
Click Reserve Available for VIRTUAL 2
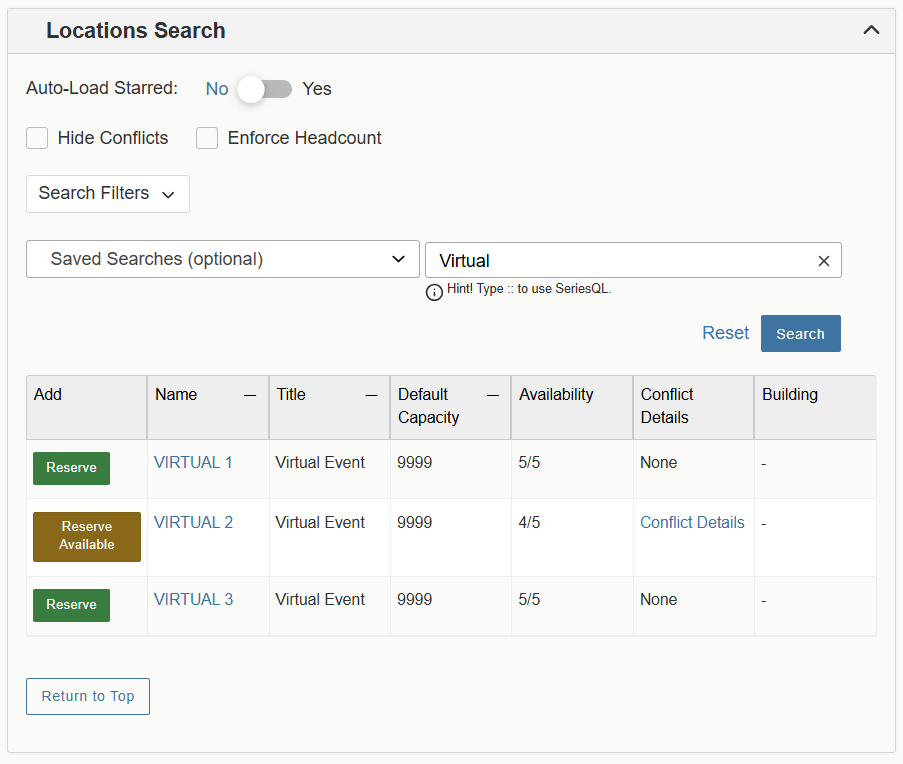(x=87, y=536)
